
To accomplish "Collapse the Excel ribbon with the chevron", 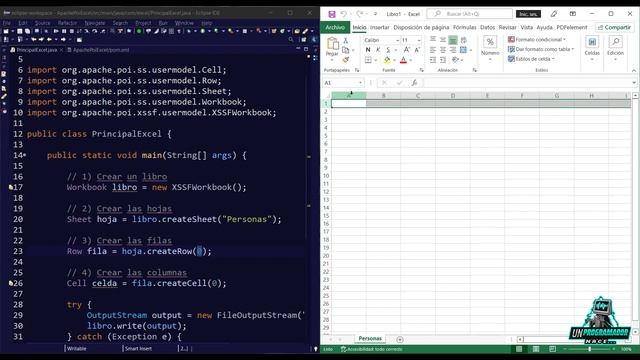I will (633, 71).
